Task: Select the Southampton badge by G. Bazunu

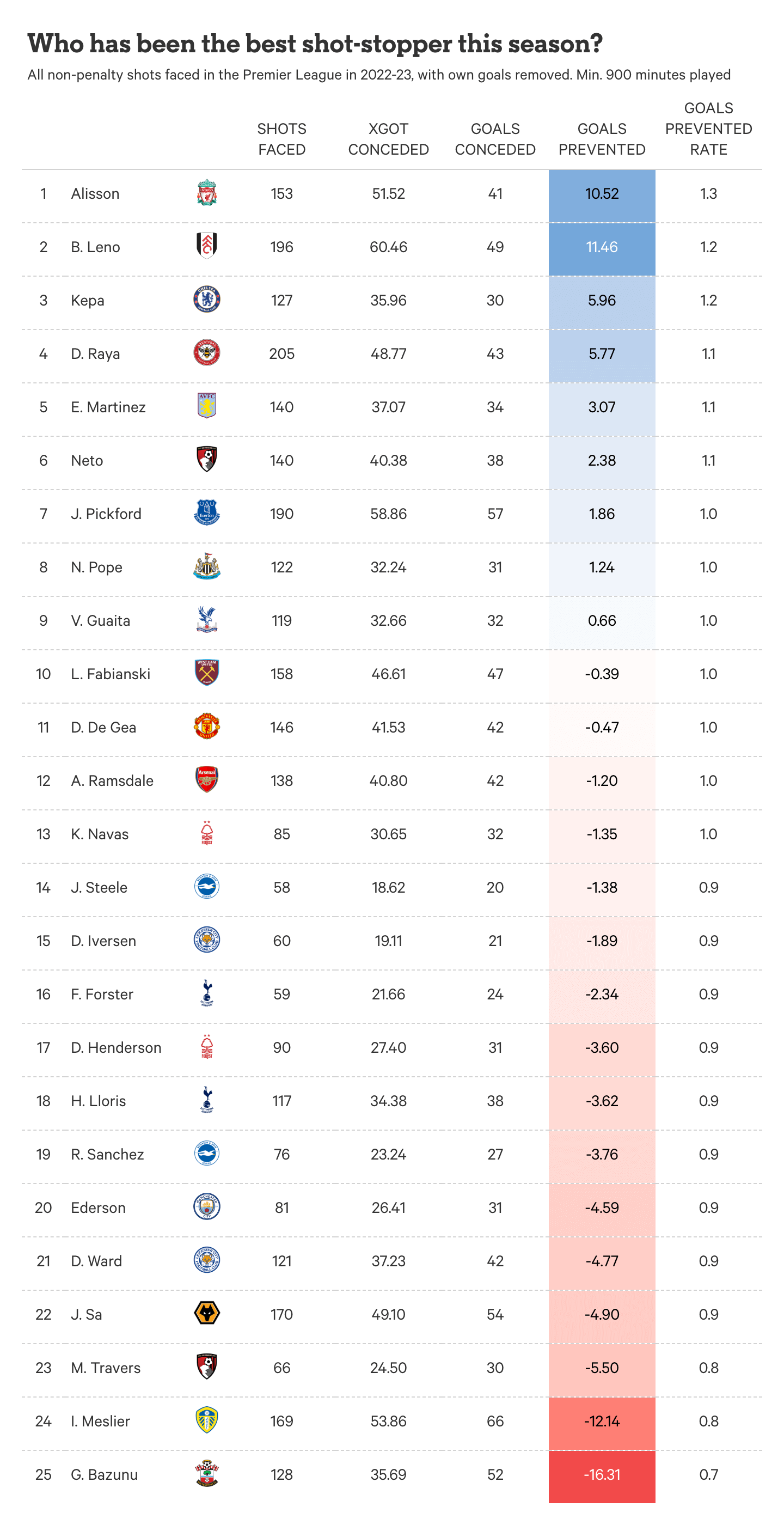Action: coord(206,1473)
